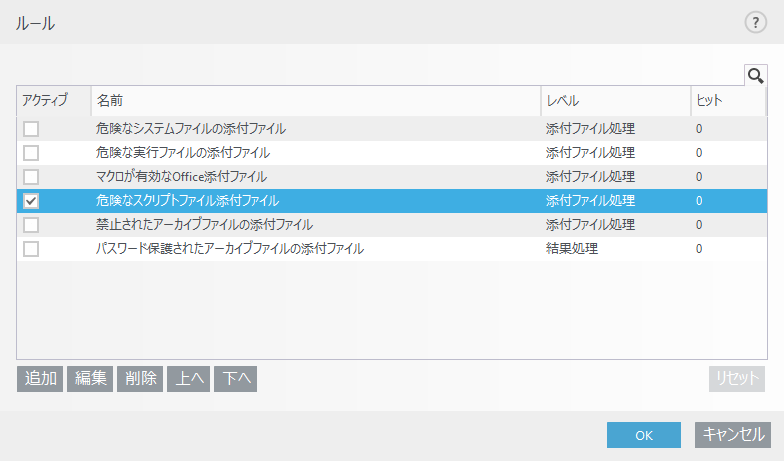Enable rule 危険なシステムファイルの添付ファイル checkbox
Screen dimensions: 784x461
[31, 129]
